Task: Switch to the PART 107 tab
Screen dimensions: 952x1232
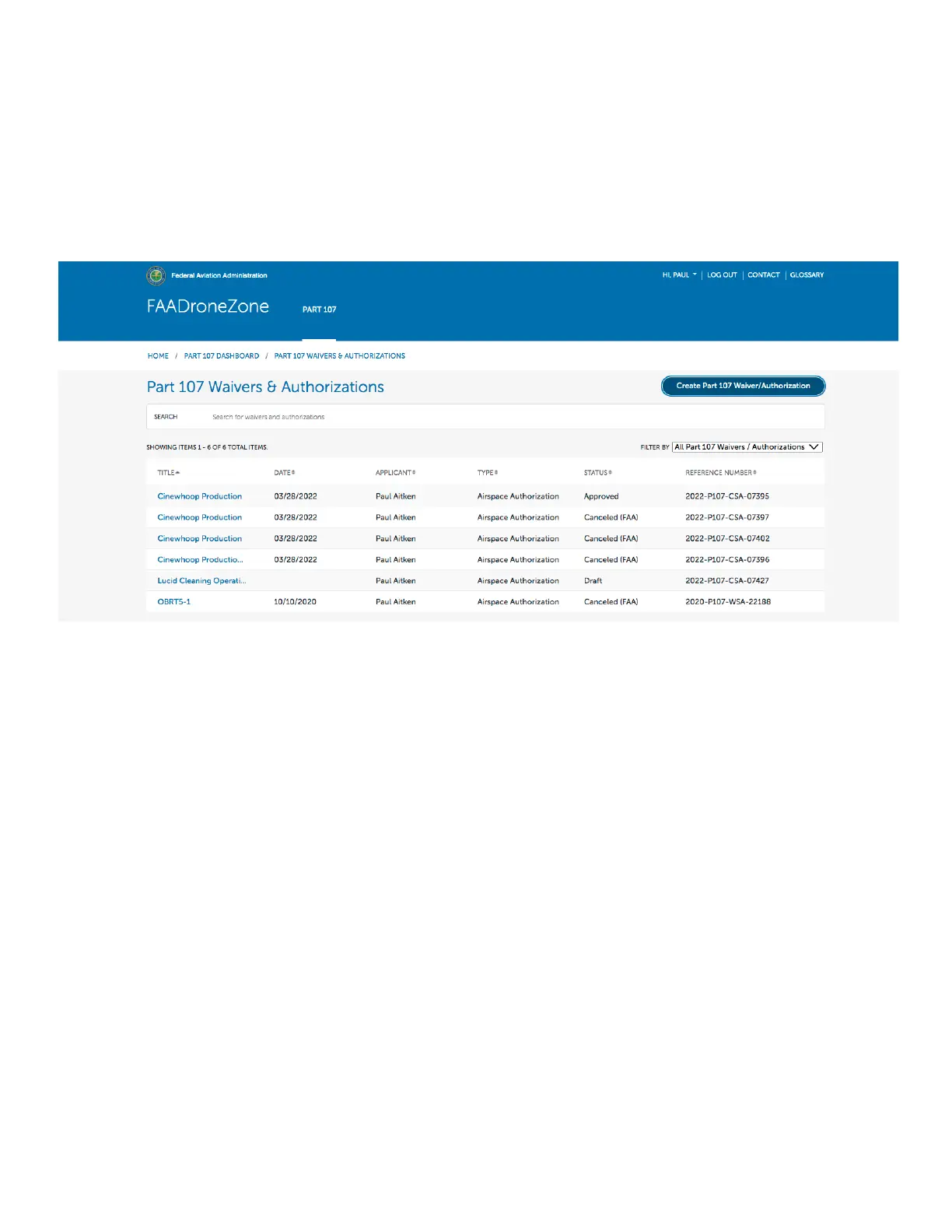Action: [x=319, y=310]
